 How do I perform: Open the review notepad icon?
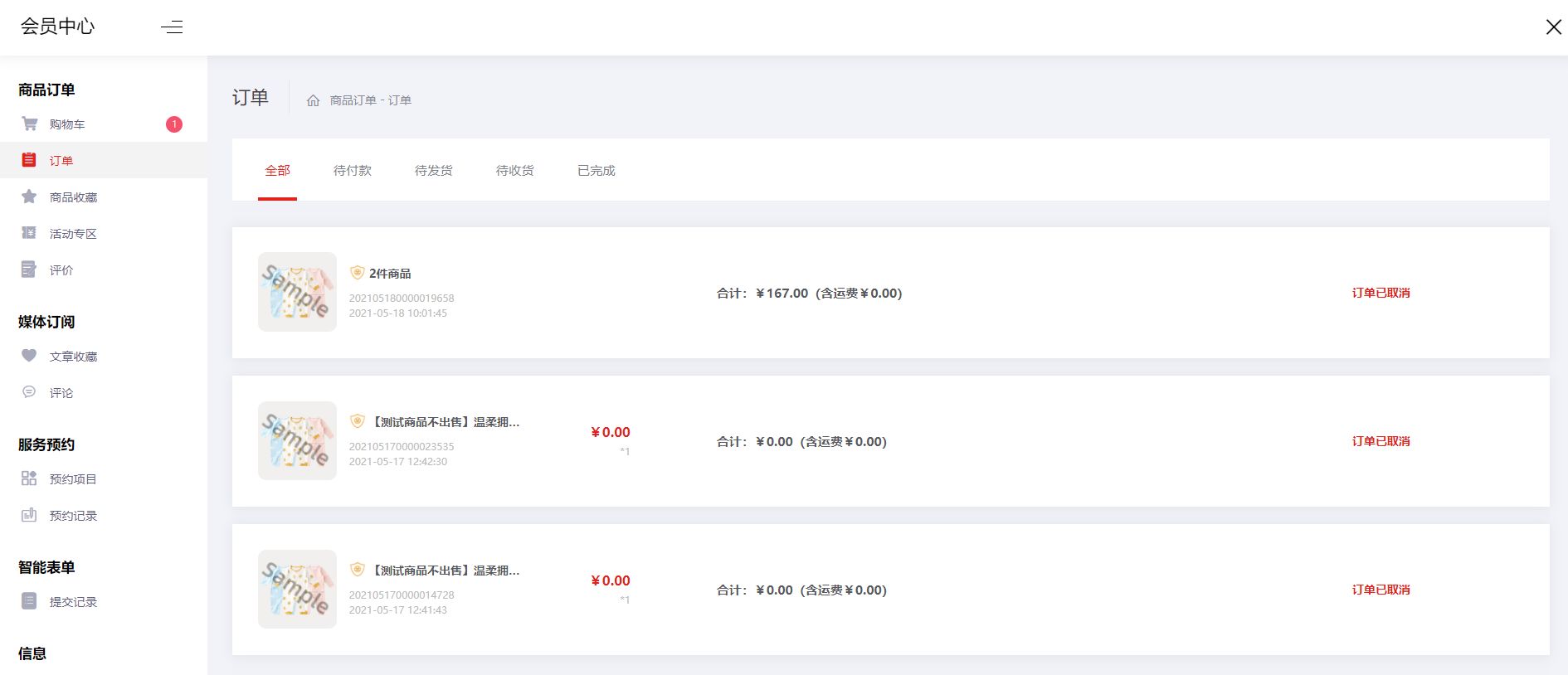29,270
